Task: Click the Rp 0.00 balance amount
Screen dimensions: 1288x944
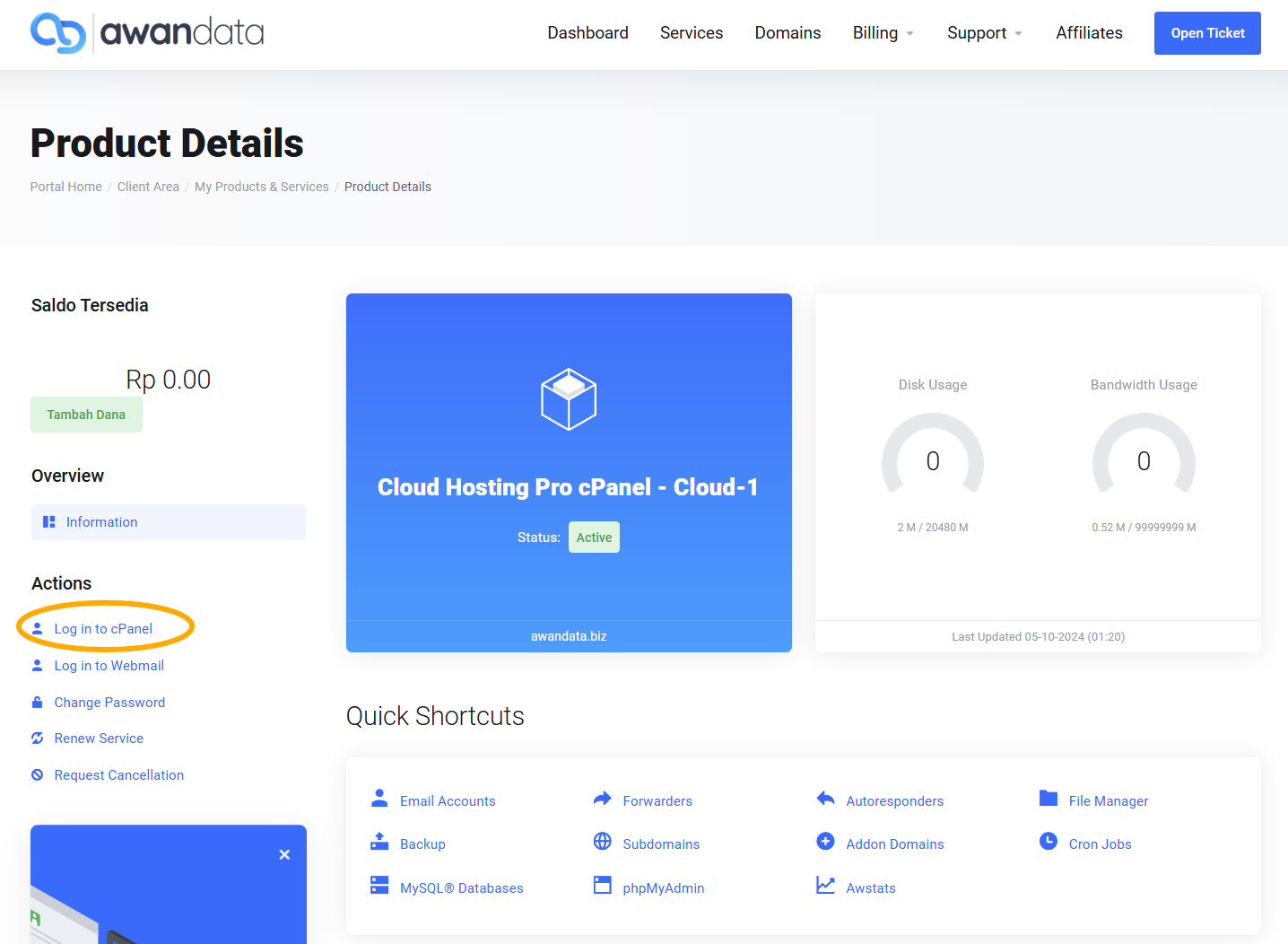Action: pos(169,380)
